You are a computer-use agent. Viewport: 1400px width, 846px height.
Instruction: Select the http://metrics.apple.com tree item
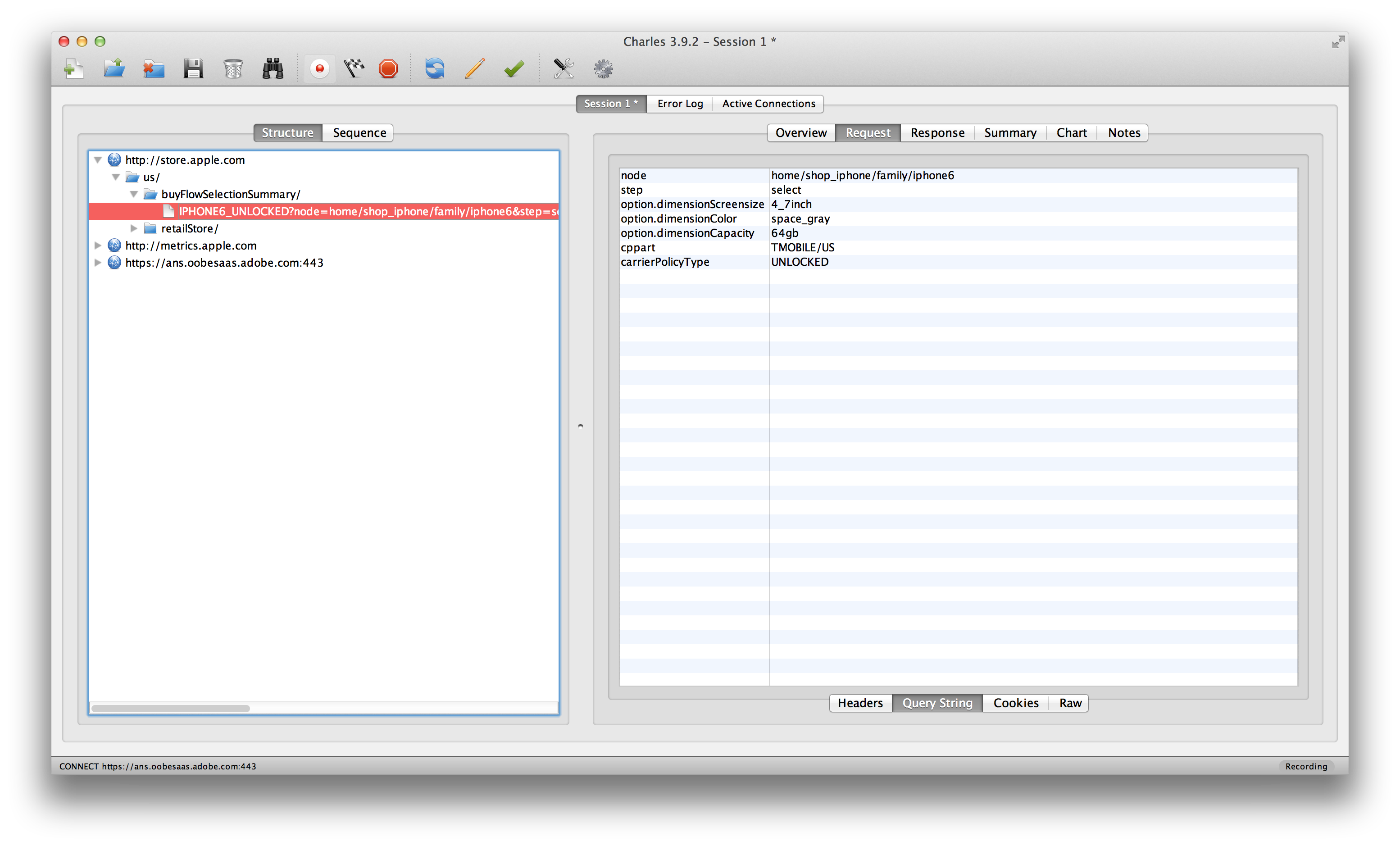point(191,246)
